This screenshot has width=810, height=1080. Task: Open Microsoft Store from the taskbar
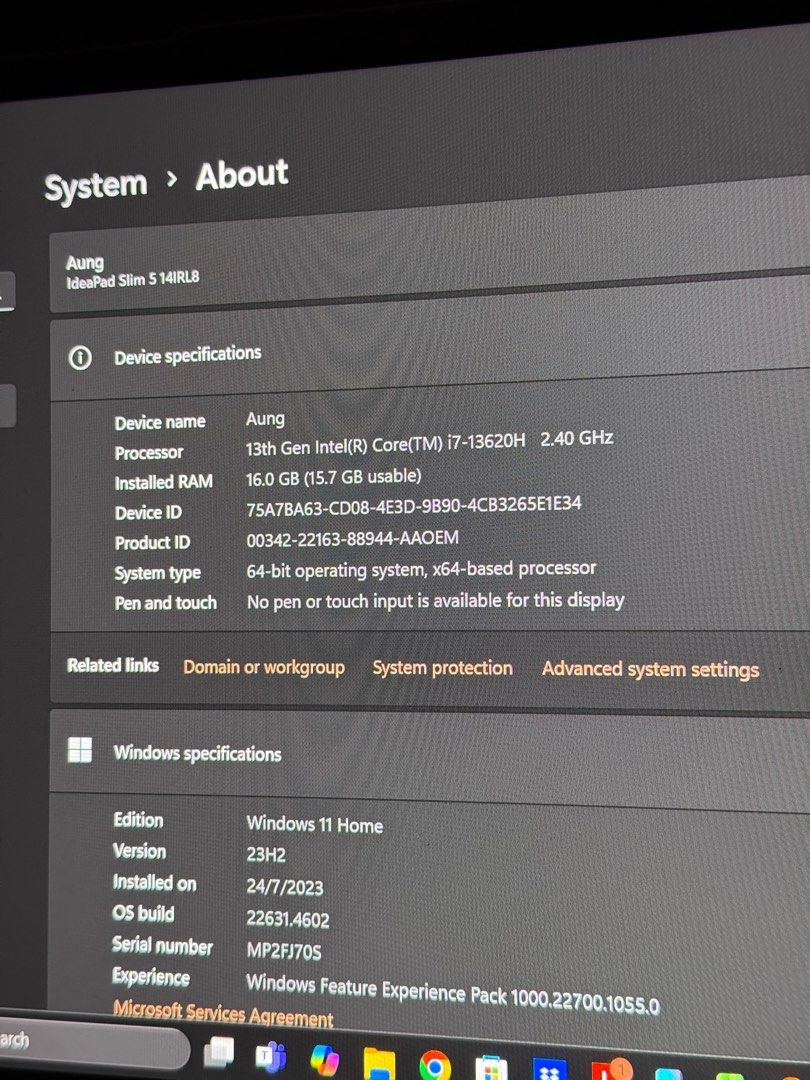point(491,1068)
